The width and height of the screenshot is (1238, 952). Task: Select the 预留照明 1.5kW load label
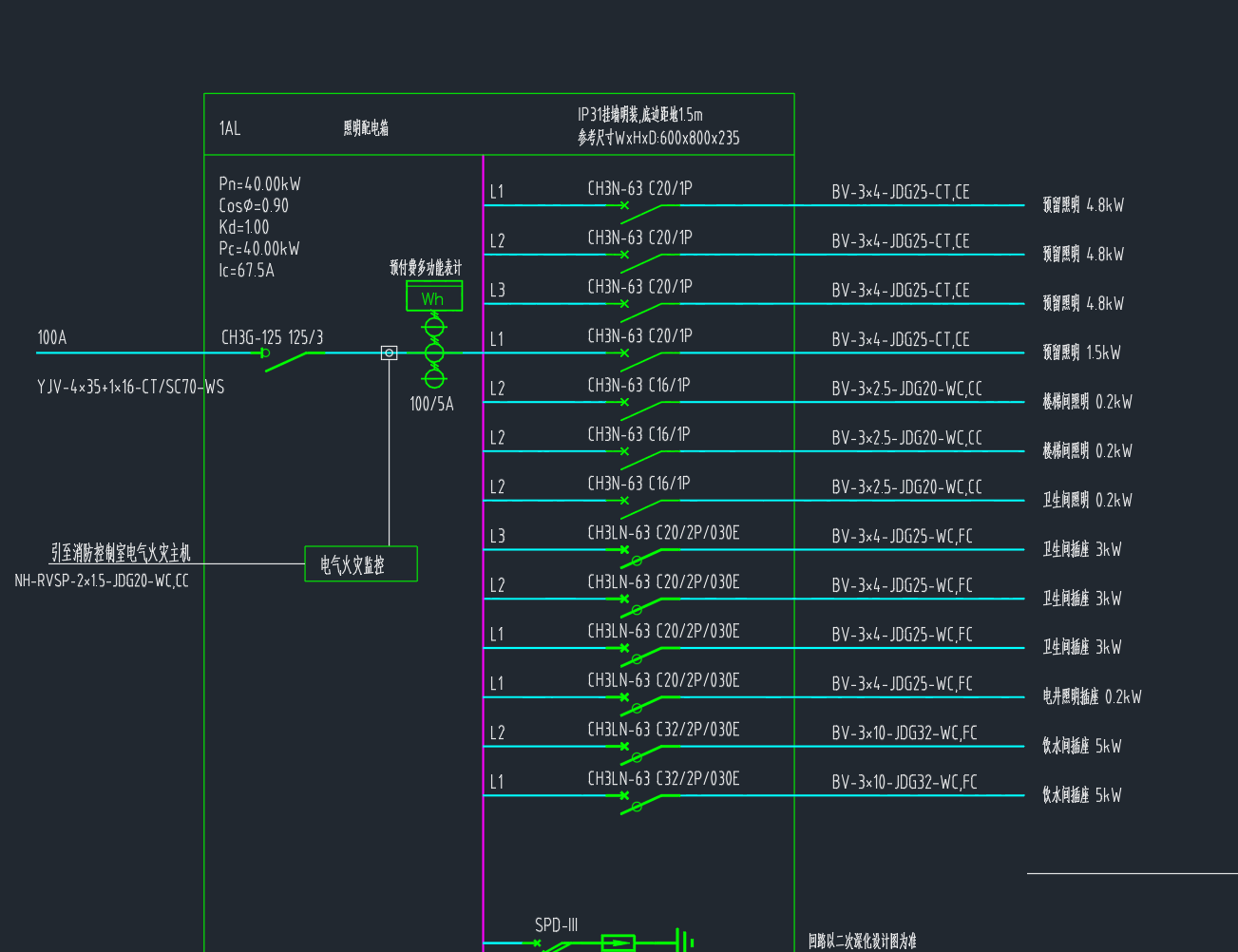click(x=1081, y=352)
